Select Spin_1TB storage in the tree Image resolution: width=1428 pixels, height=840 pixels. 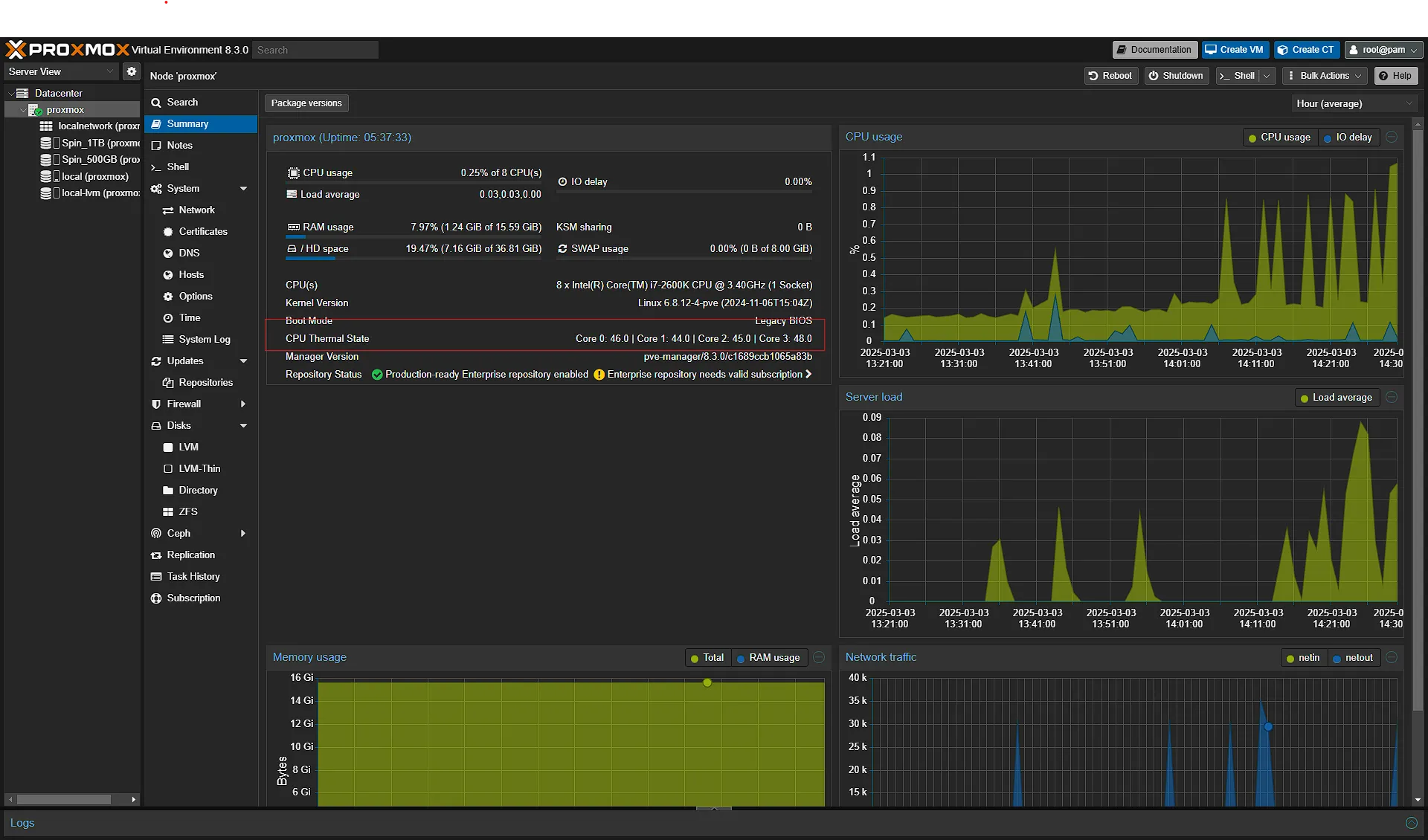[x=91, y=143]
